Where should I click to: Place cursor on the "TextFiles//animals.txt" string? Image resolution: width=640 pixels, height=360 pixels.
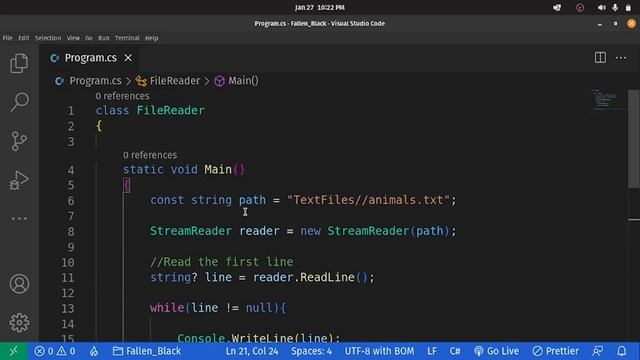point(368,200)
